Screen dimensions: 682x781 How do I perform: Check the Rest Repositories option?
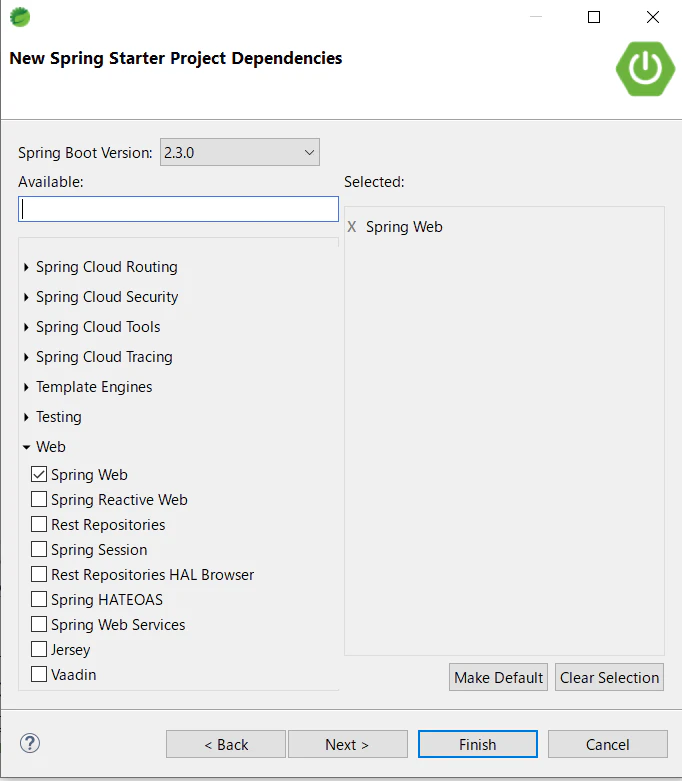(39, 524)
